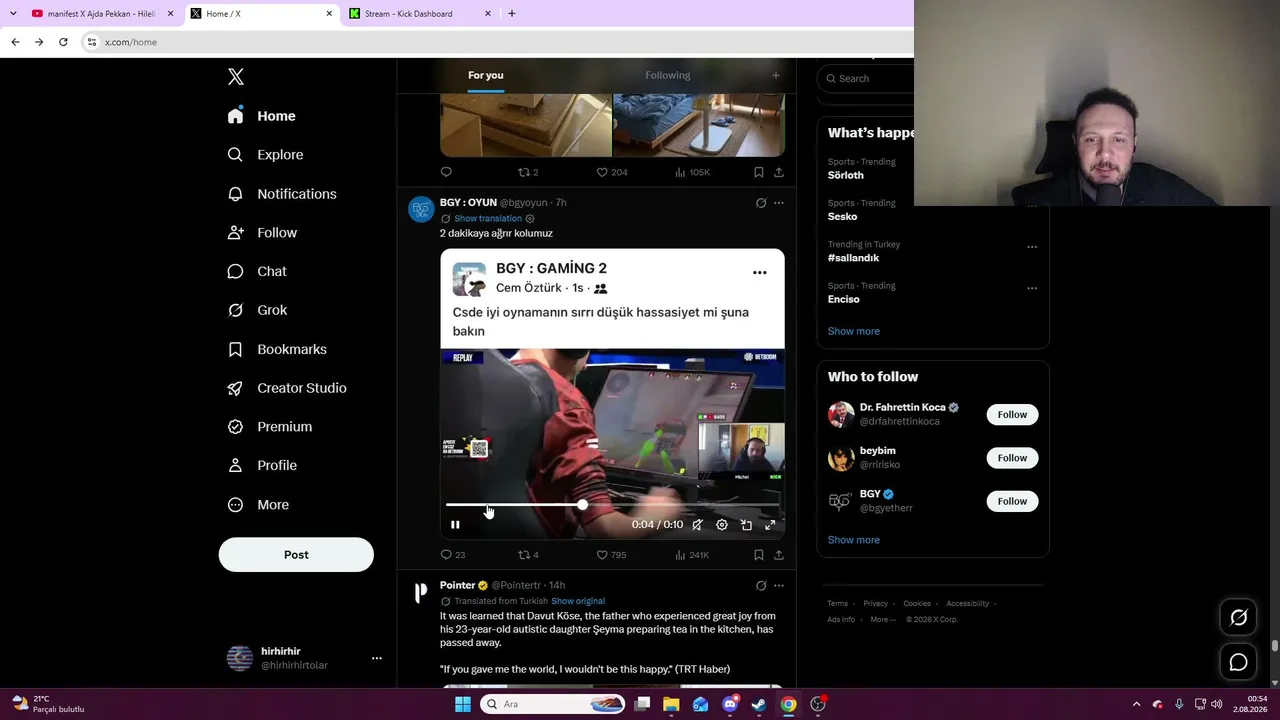Click Show original on the Pointer post
This screenshot has width=1280, height=720.
point(578,601)
